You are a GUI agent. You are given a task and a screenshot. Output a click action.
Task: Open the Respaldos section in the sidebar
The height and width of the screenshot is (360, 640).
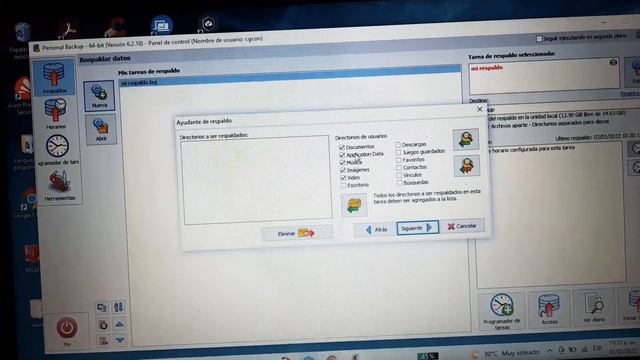click(x=54, y=78)
